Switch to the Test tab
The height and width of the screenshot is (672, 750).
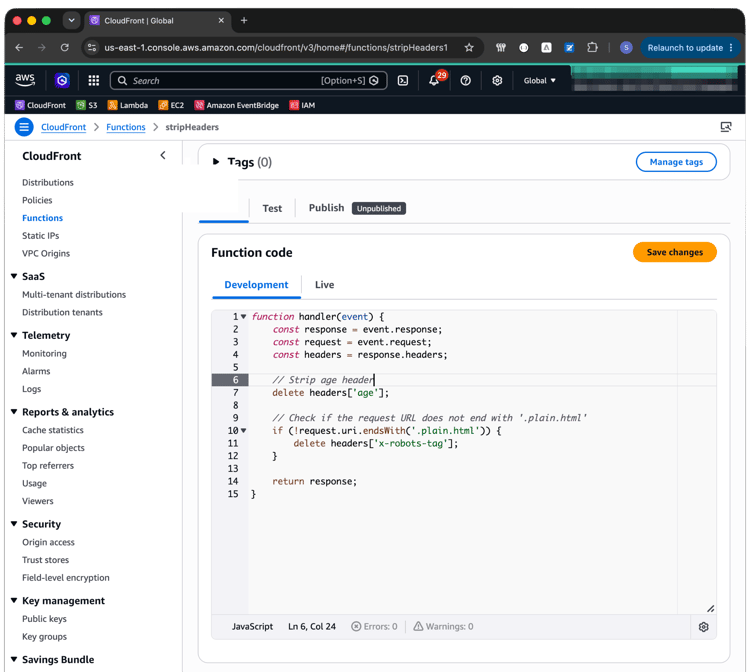272,208
